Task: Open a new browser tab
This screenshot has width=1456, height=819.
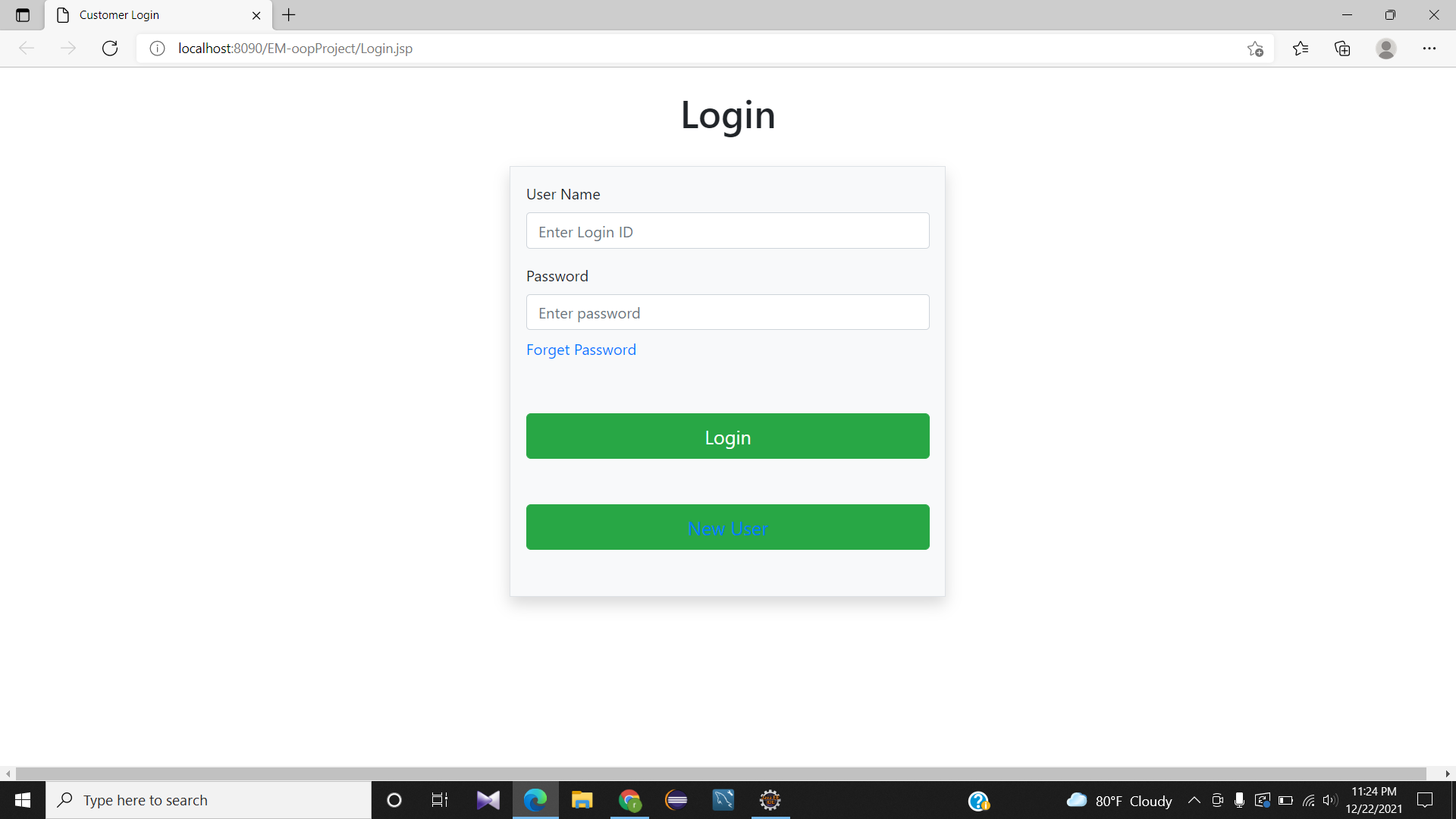Action: 288,14
